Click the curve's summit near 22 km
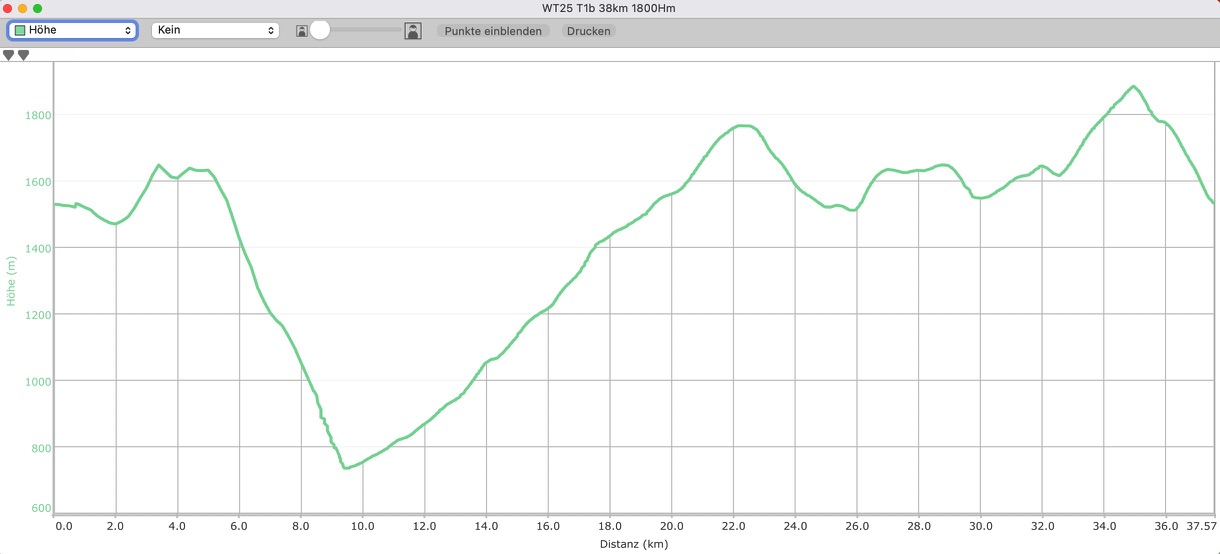The image size is (1220, 554). pos(741,126)
